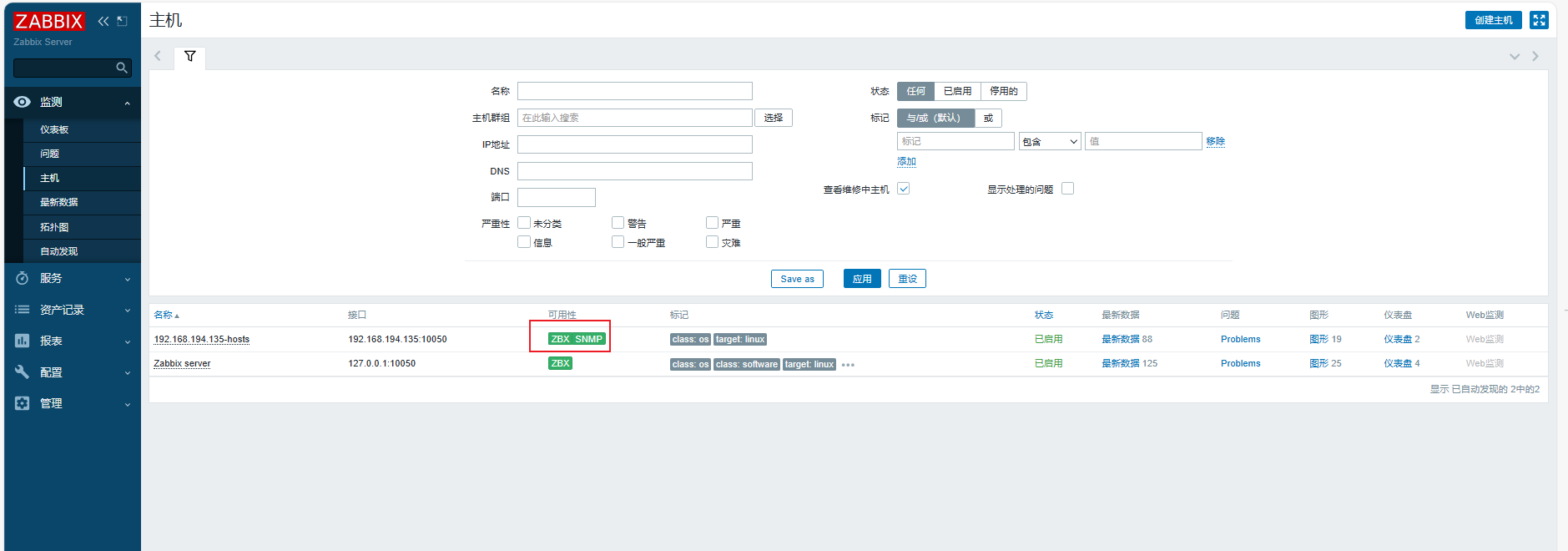This screenshot has width=1568, height=551.
Task: Check the 警告 severity checkbox
Action: tap(618, 223)
